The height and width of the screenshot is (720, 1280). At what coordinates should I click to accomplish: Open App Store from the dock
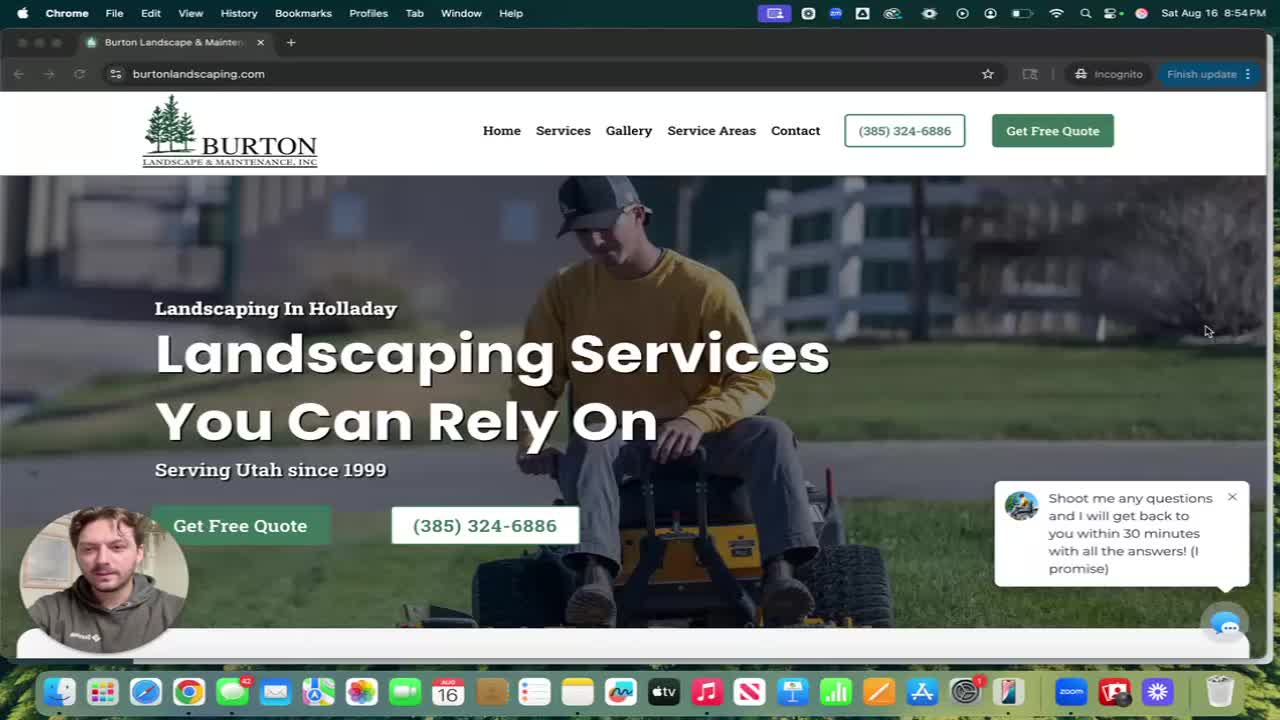click(921, 691)
